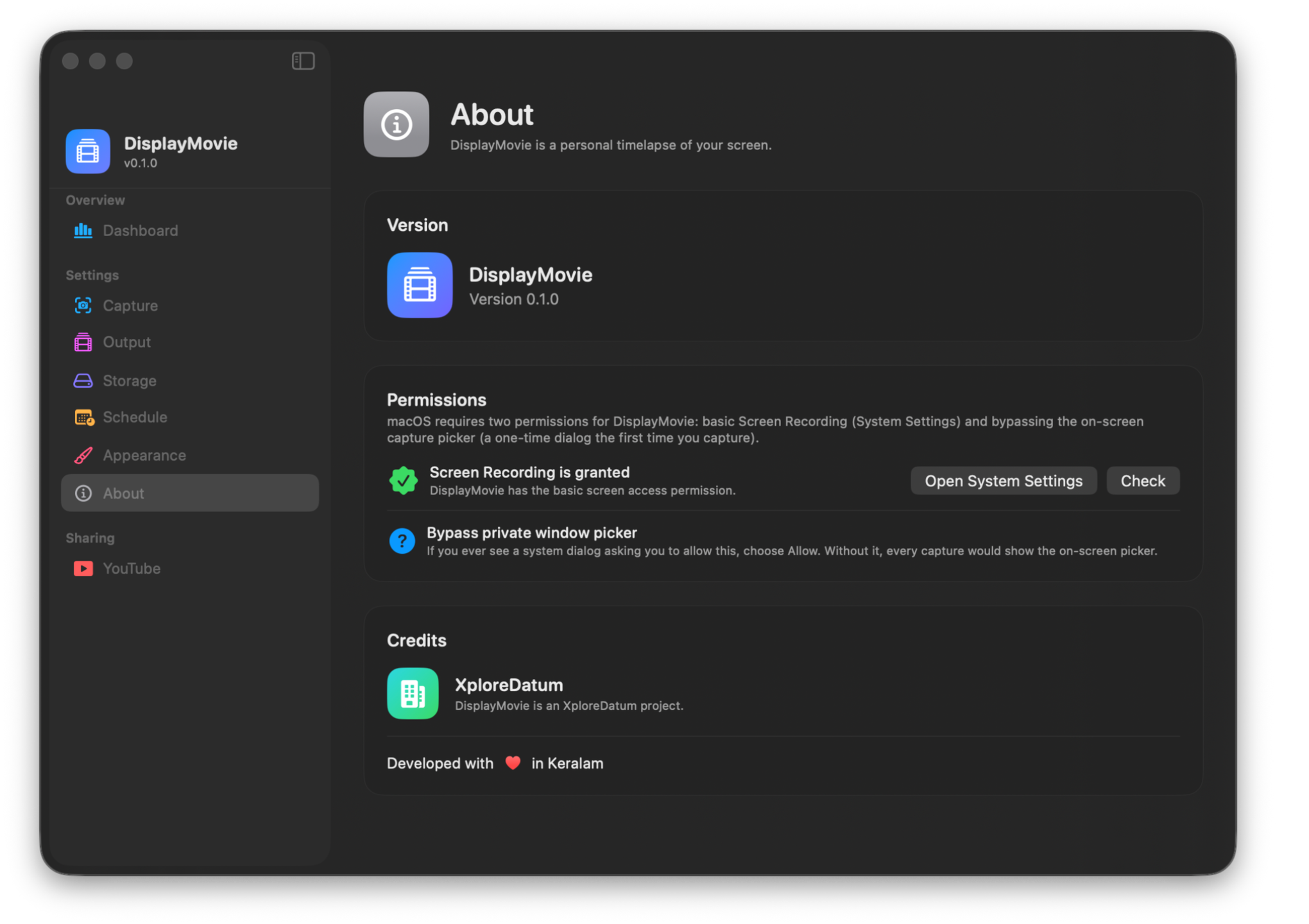Switch to Storage settings

190,381
